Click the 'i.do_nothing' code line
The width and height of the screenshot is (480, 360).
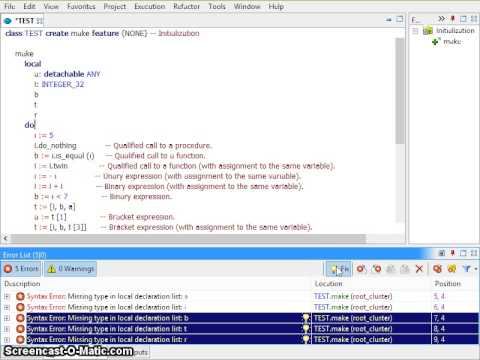point(55,146)
